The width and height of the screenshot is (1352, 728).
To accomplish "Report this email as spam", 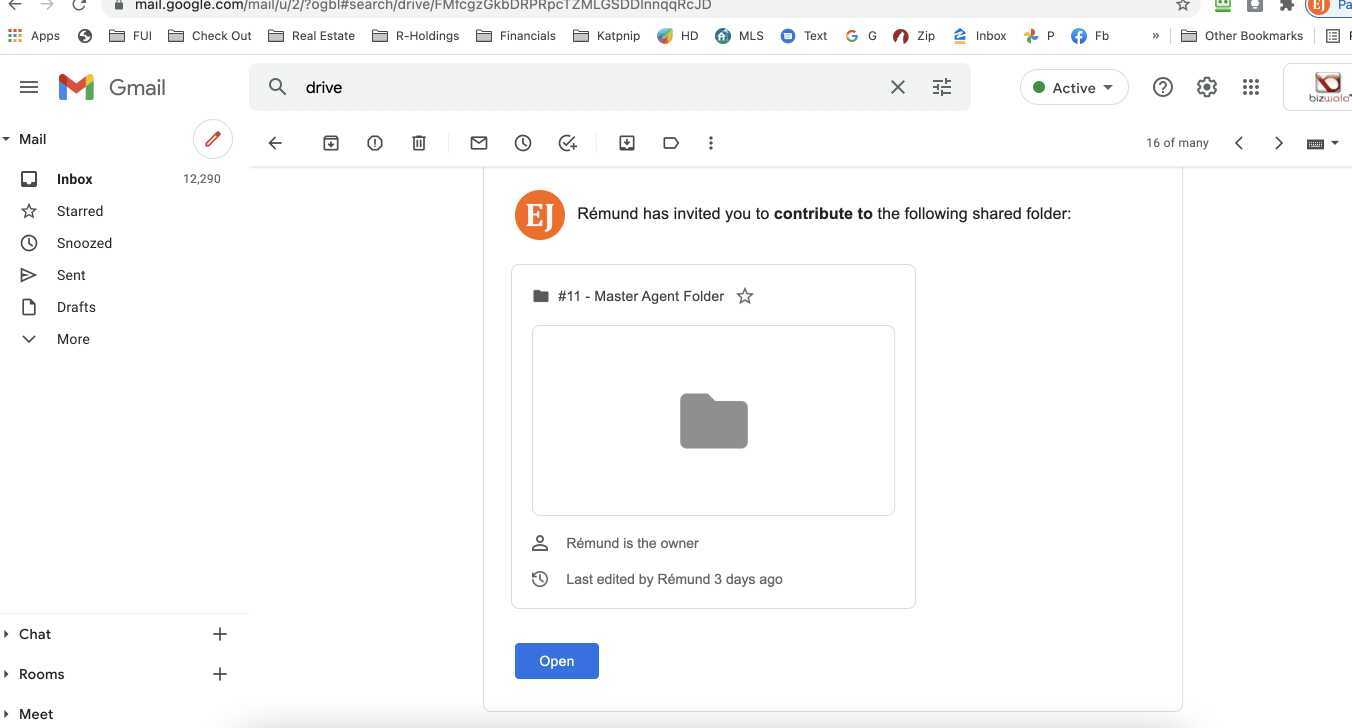I will tap(375, 143).
